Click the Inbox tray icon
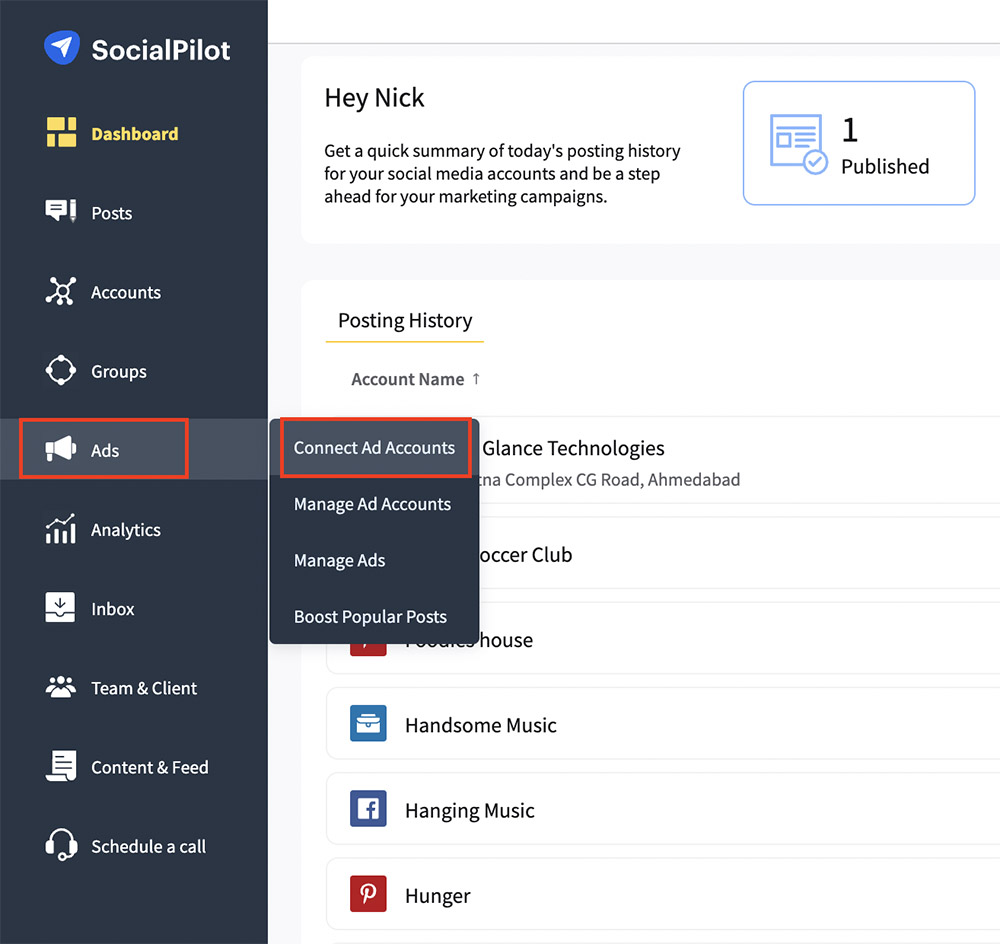 (x=60, y=607)
